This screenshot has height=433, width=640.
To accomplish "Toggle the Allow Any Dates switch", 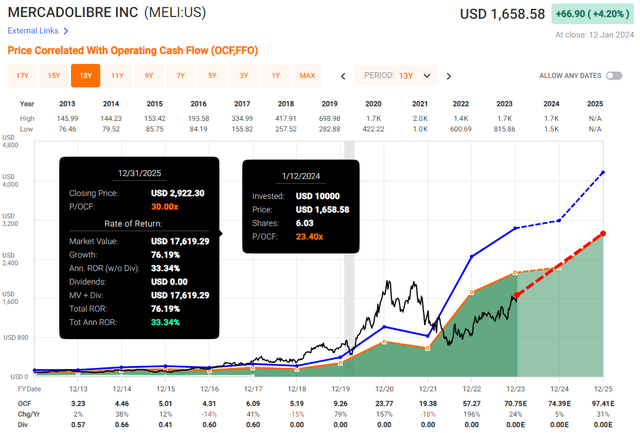I will (613, 75).
